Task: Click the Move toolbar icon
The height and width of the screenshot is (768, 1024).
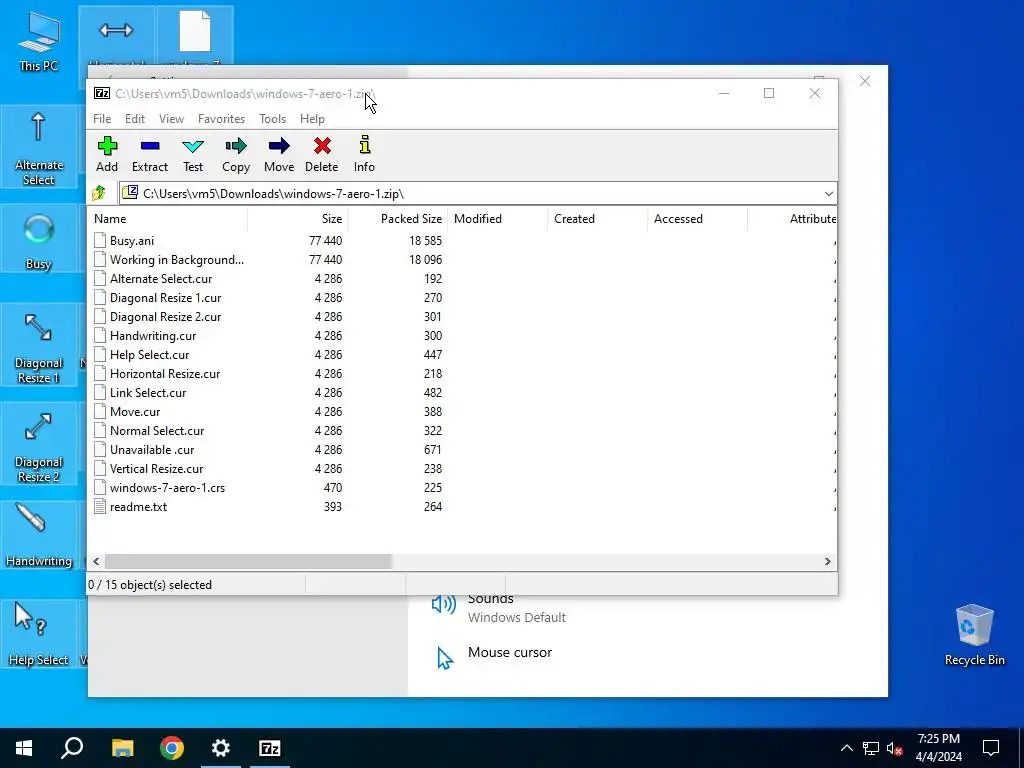Action: [x=279, y=155]
